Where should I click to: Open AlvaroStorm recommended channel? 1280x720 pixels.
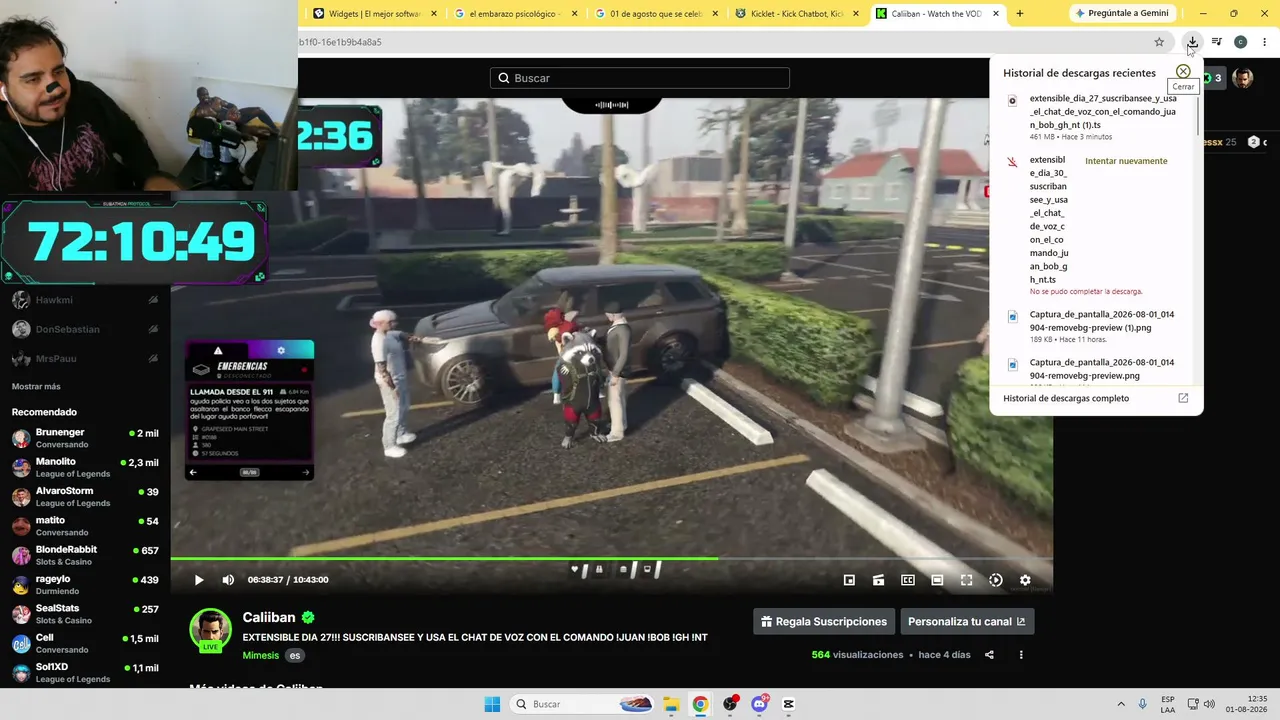click(x=85, y=497)
